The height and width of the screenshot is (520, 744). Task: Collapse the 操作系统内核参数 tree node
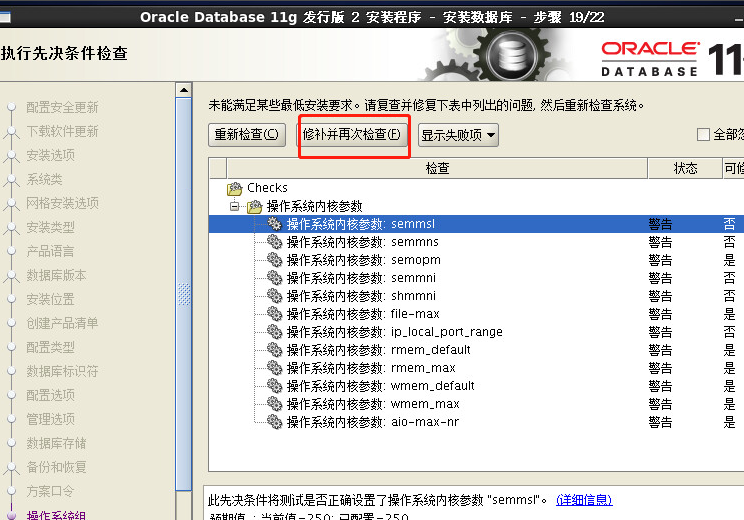(x=234, y=206)
